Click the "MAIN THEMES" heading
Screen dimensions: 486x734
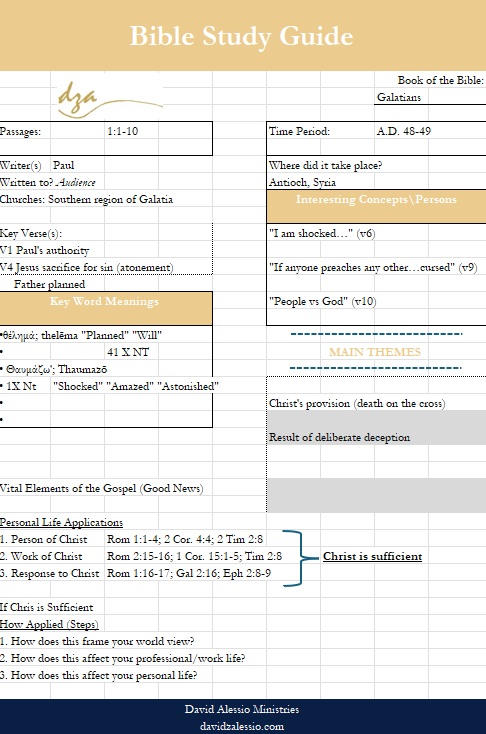click(375, 352)
